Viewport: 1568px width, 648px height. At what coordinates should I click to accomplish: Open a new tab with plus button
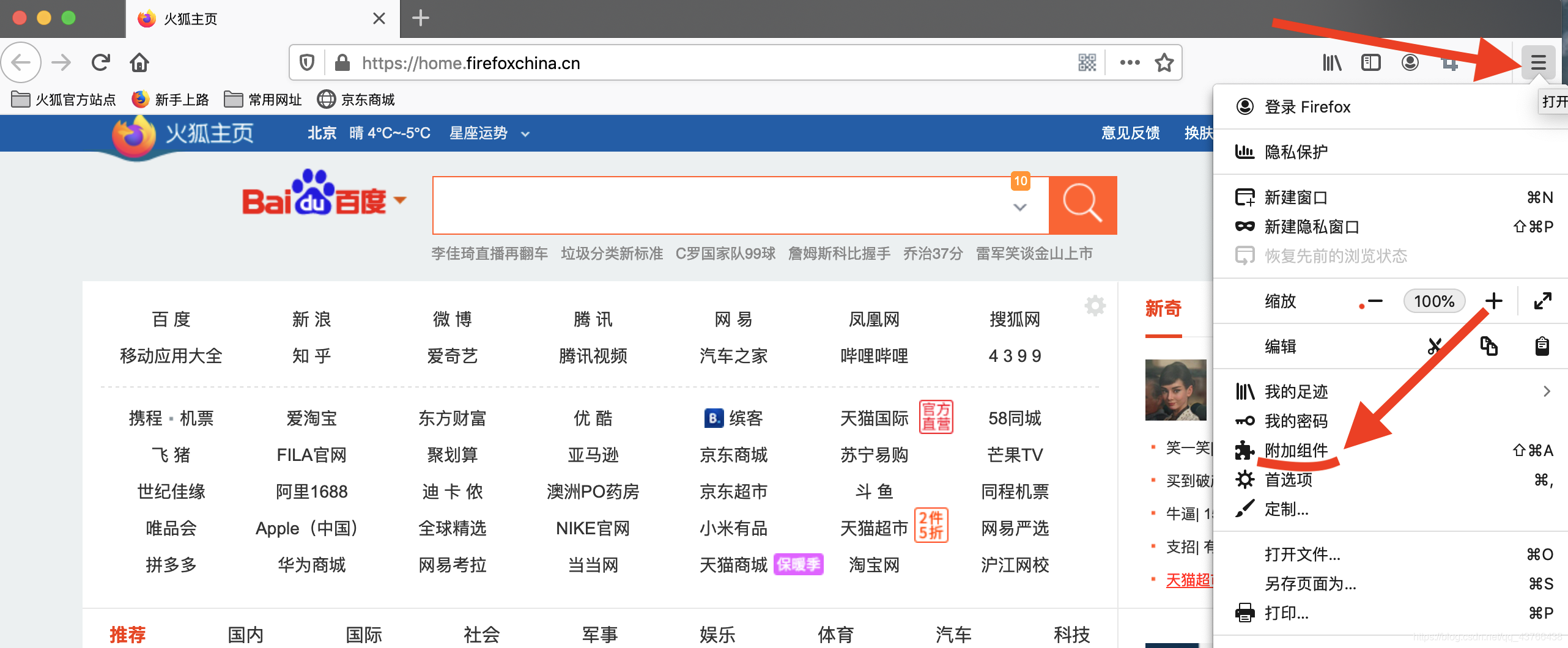(x=421, y=18)
